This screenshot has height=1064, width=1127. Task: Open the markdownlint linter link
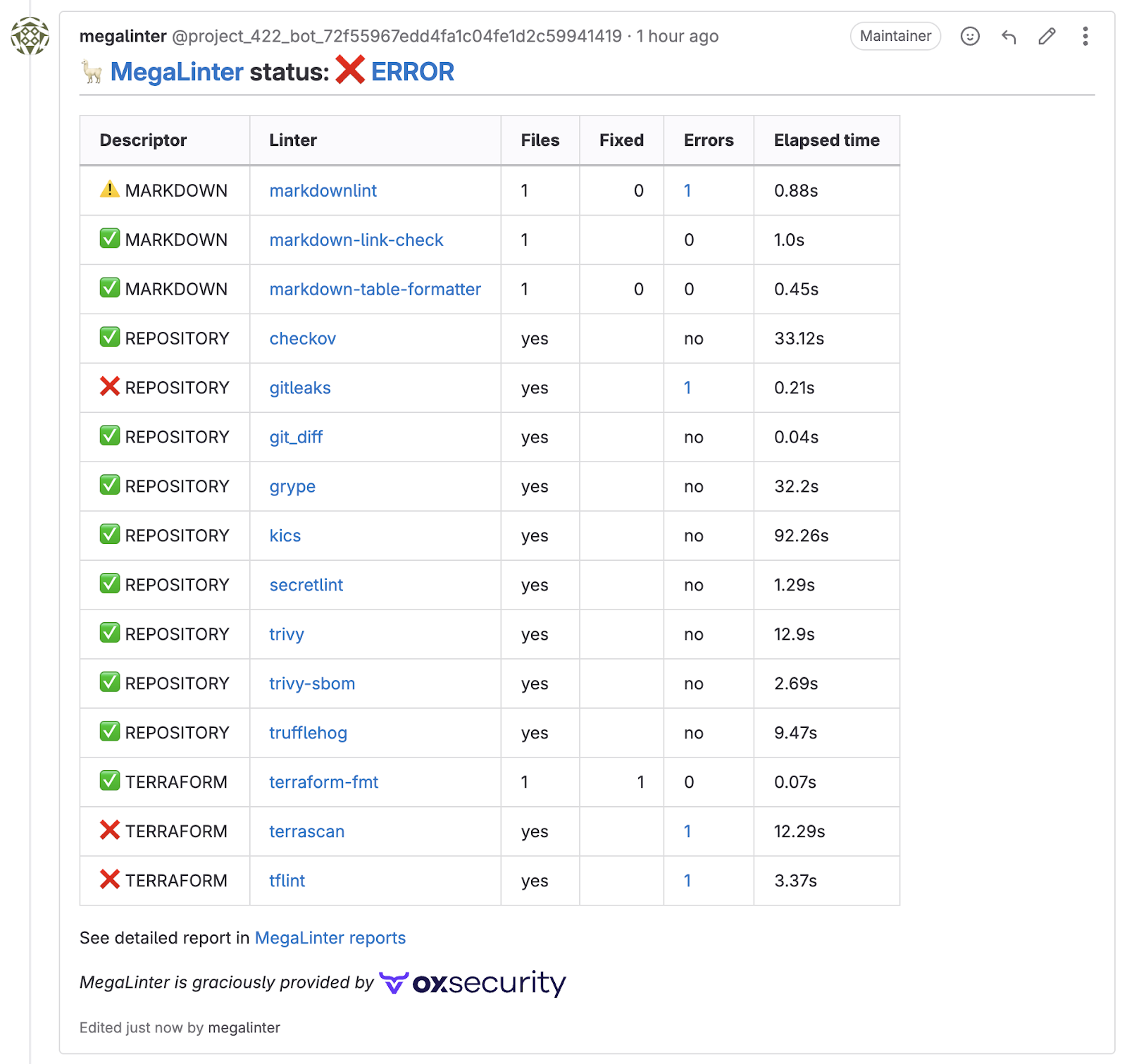coord(323,190)
